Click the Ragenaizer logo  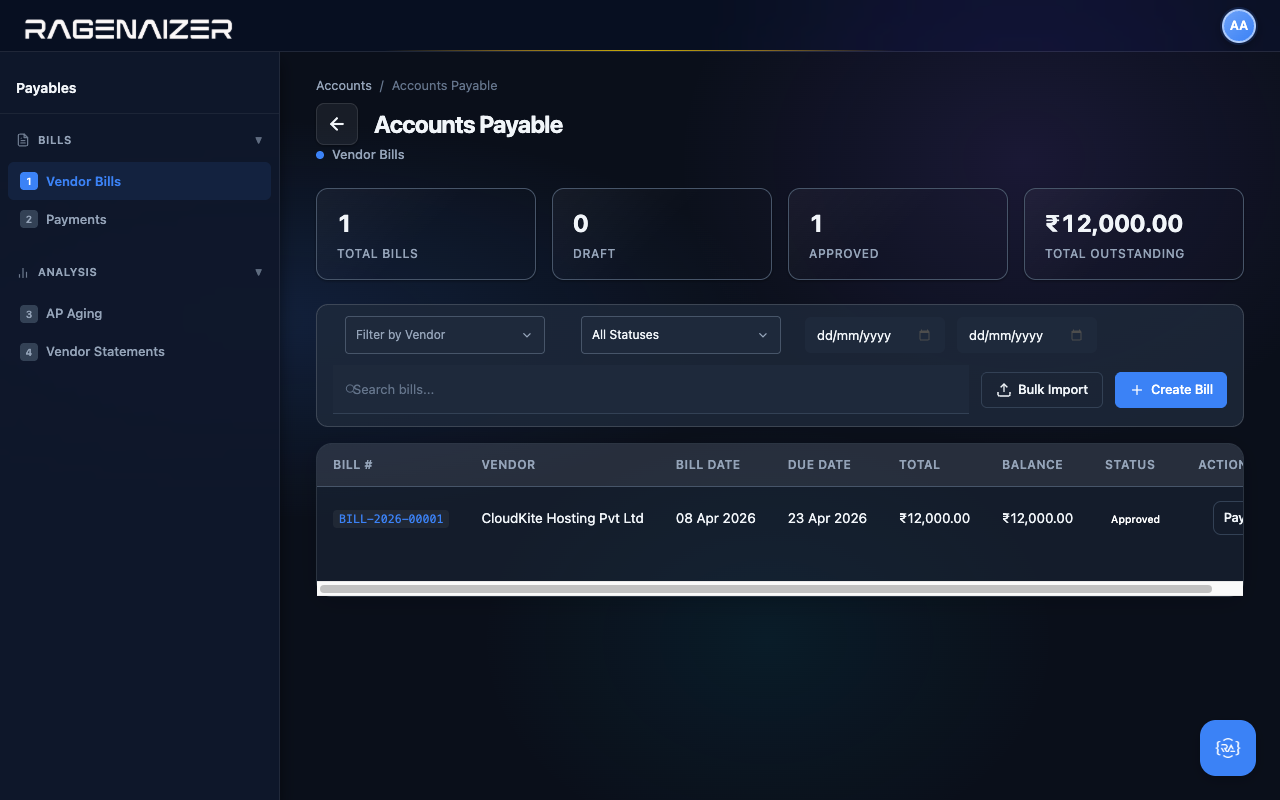(x=128, y=28)
